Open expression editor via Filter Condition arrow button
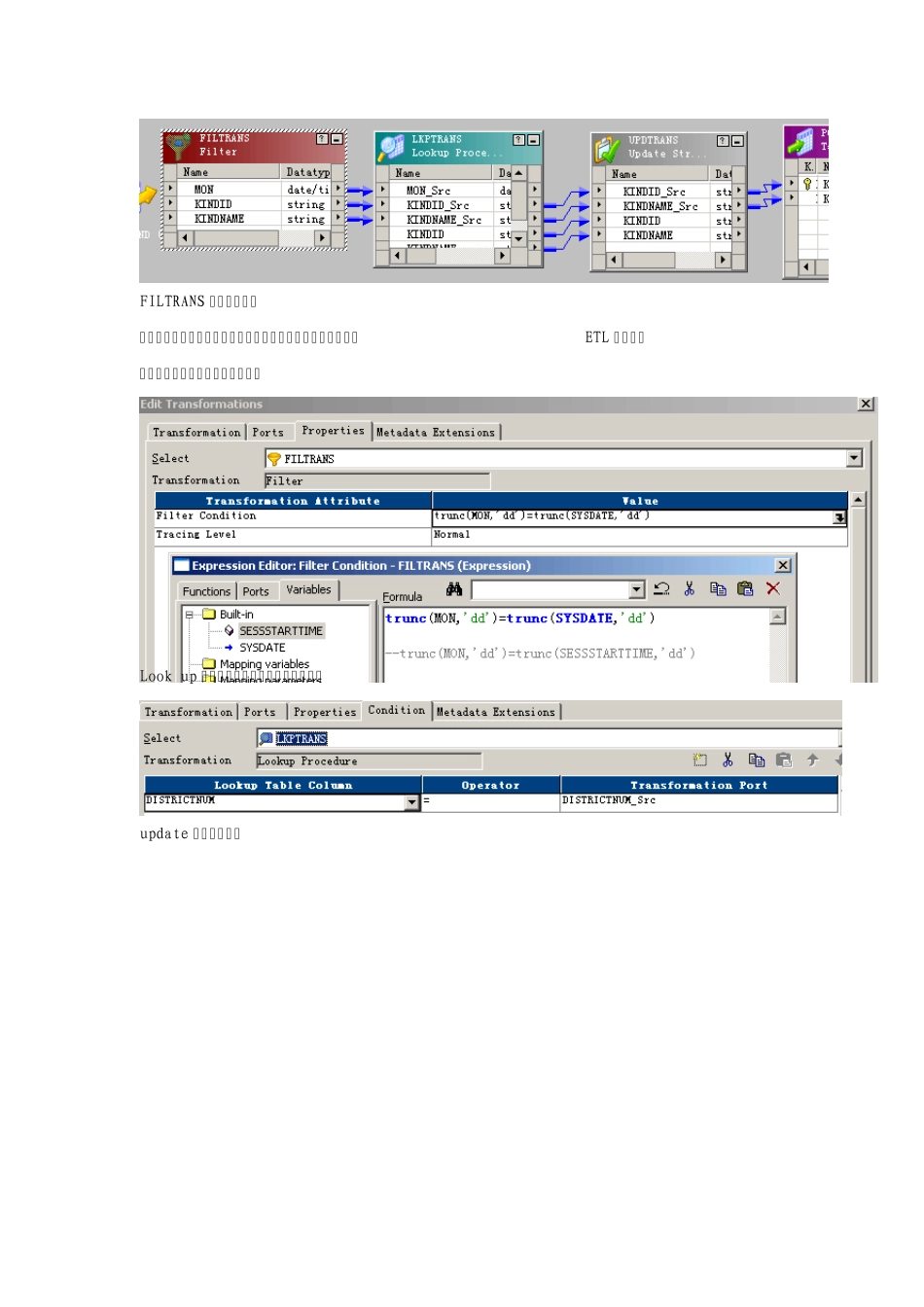Image resolution: width=924 pixels, height=1307 pixels. click(x=838, y=518)
